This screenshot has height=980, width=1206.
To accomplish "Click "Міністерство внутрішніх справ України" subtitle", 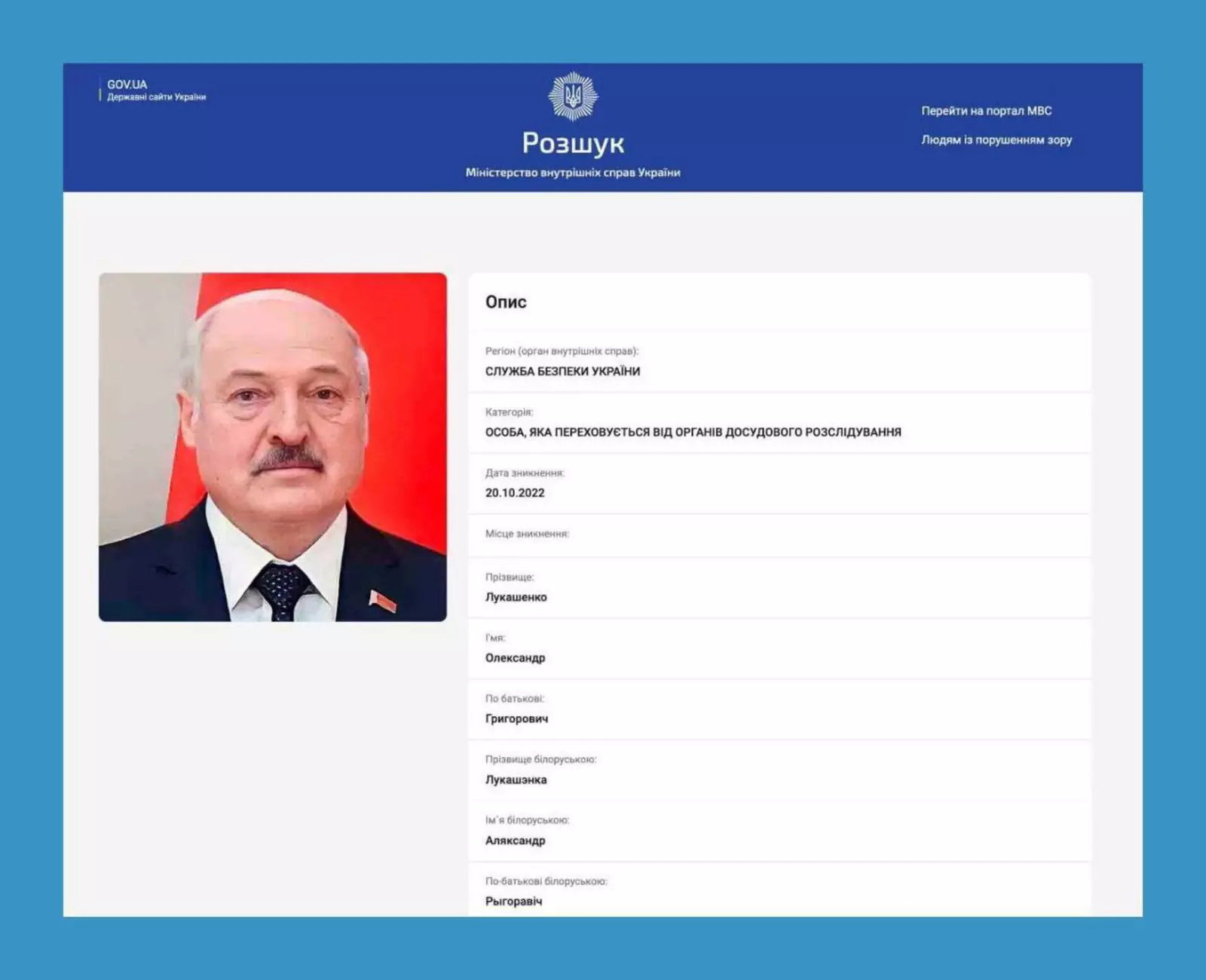I will point(575,171).
